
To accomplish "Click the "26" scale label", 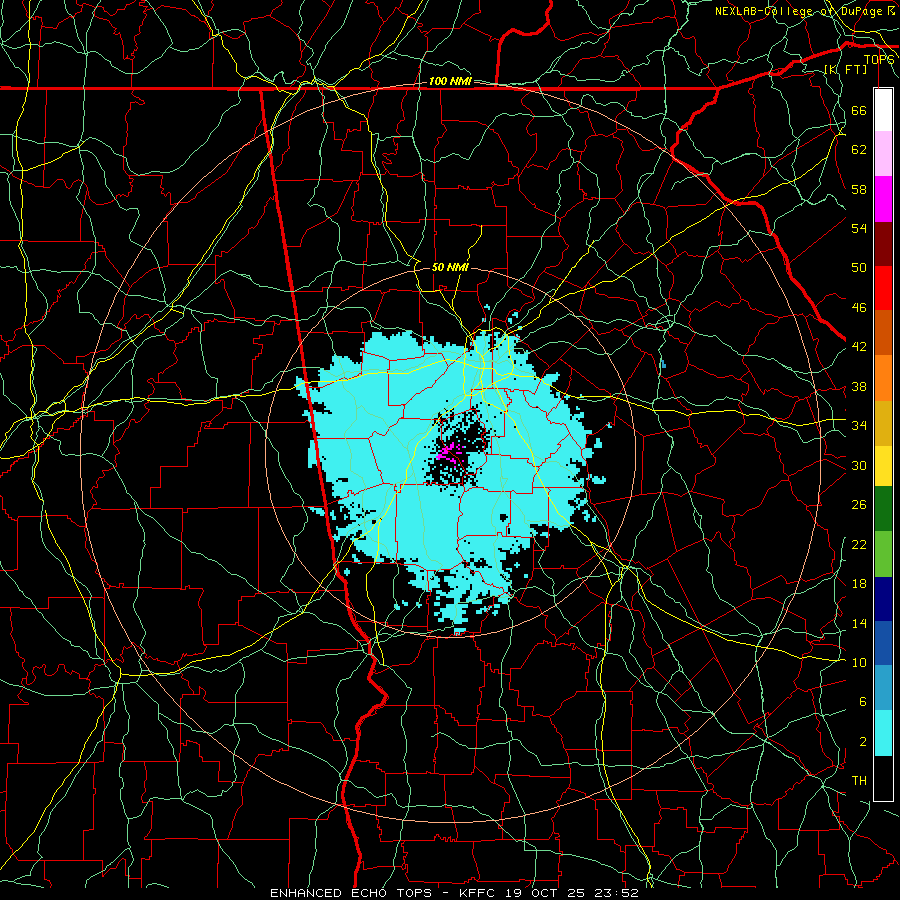I will click(859, 505).
